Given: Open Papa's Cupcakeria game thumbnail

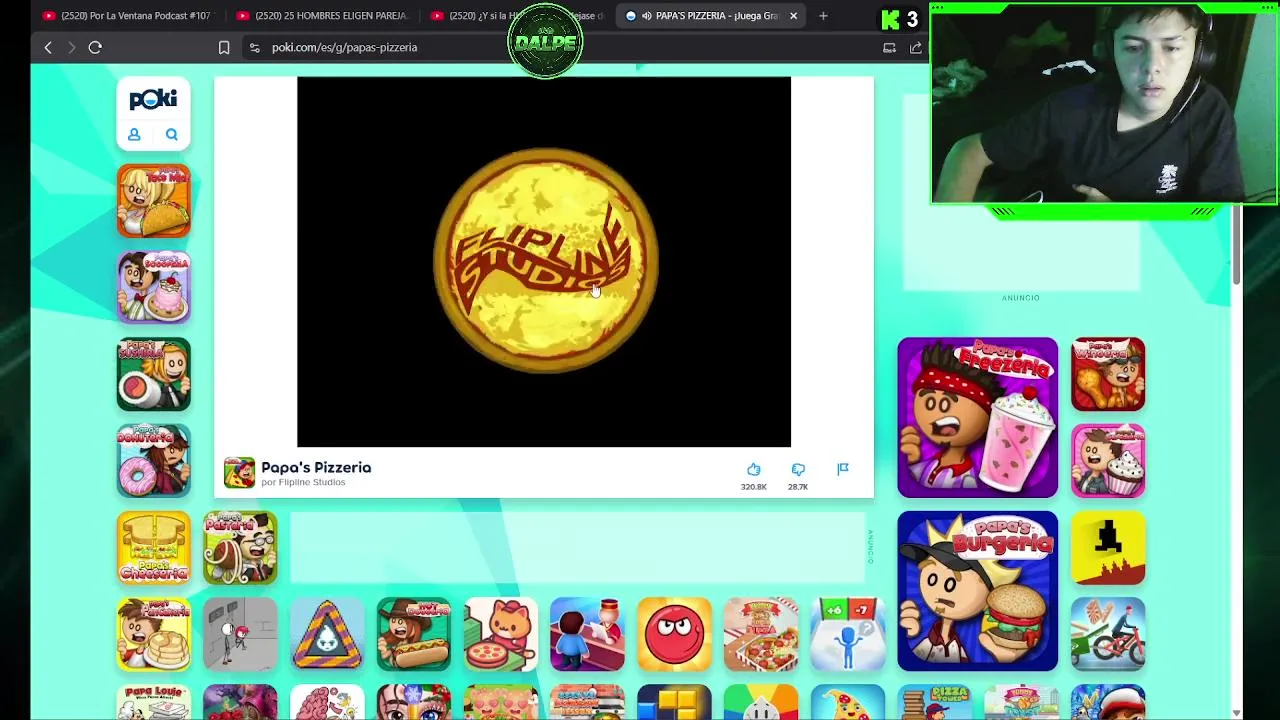Looking at the screenshot, I should 1108,461.
